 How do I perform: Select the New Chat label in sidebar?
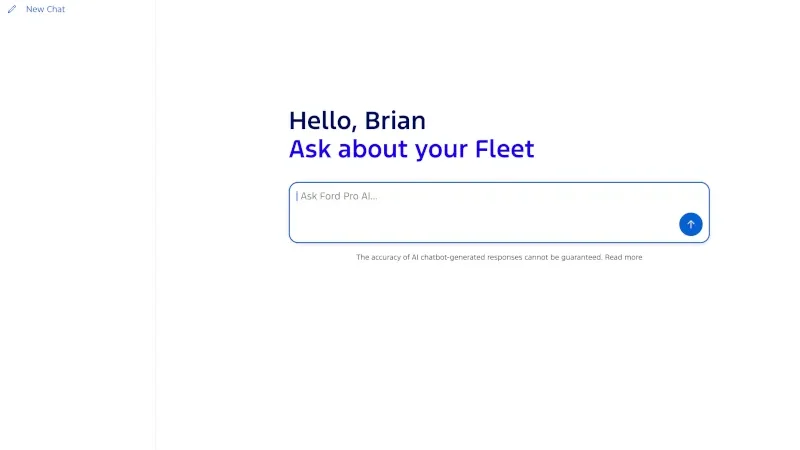[x=45, y=9]
